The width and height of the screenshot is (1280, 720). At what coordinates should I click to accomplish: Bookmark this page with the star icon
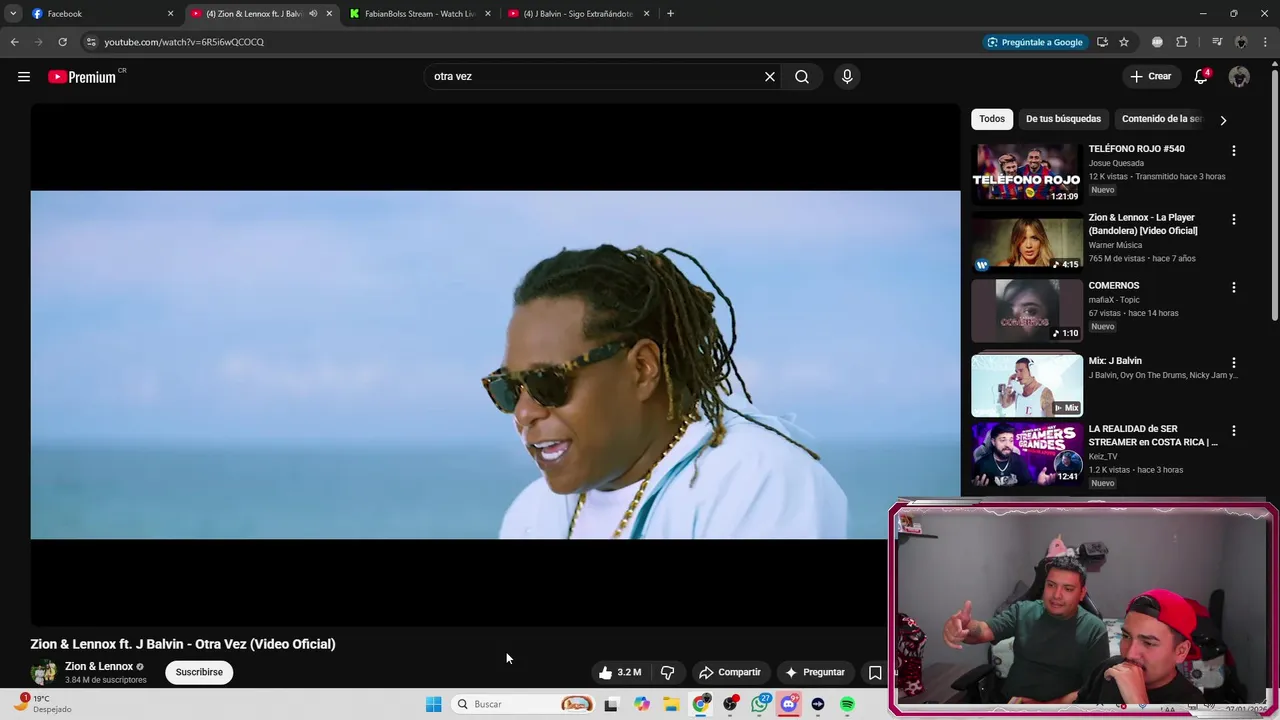click(1124, 42)
